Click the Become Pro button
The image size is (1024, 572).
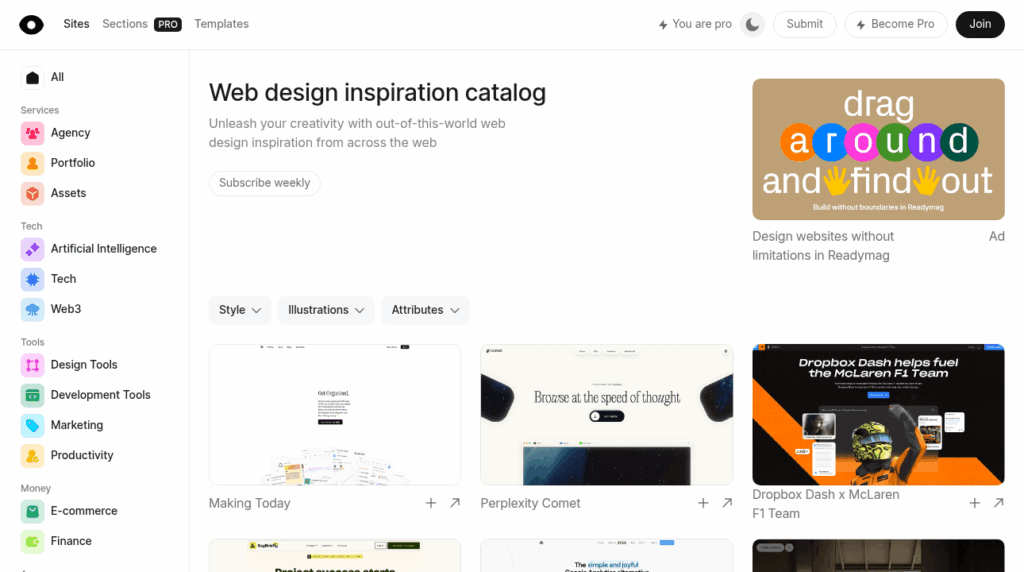pyautogui.click(x=895, y=24)
